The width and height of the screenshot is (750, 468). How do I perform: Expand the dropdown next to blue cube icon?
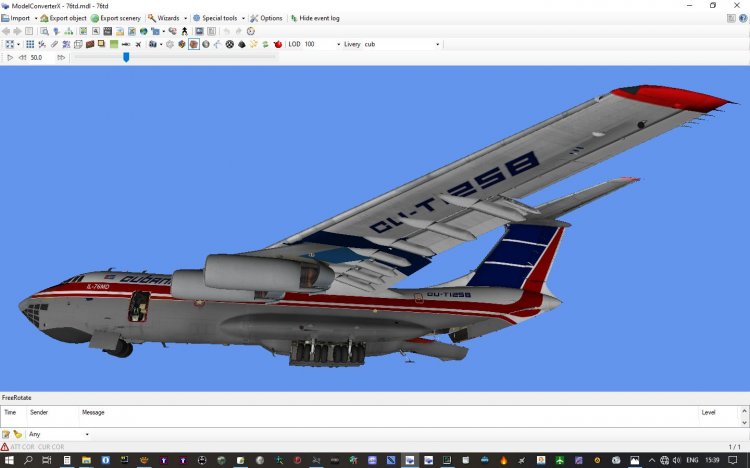point(164,31)
